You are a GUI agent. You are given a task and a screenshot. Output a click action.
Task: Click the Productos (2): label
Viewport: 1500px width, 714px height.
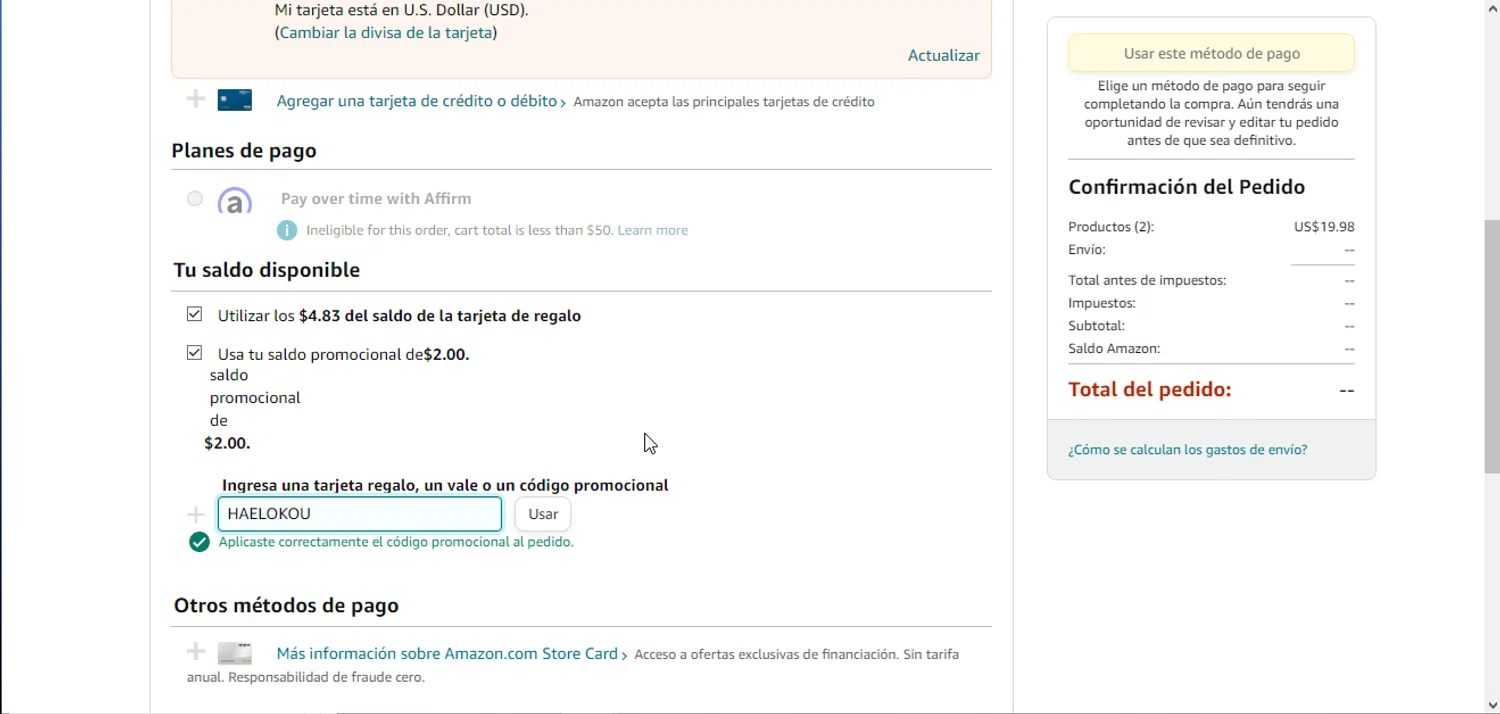1111,227
